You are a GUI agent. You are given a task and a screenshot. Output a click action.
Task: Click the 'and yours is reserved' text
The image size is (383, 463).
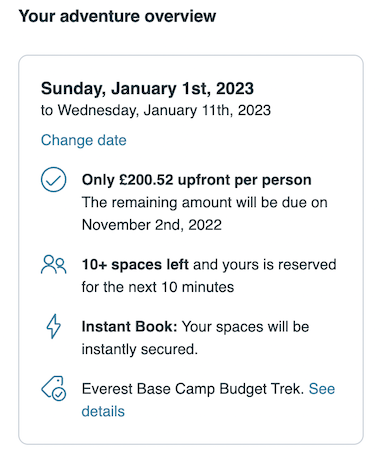point(265,265)
